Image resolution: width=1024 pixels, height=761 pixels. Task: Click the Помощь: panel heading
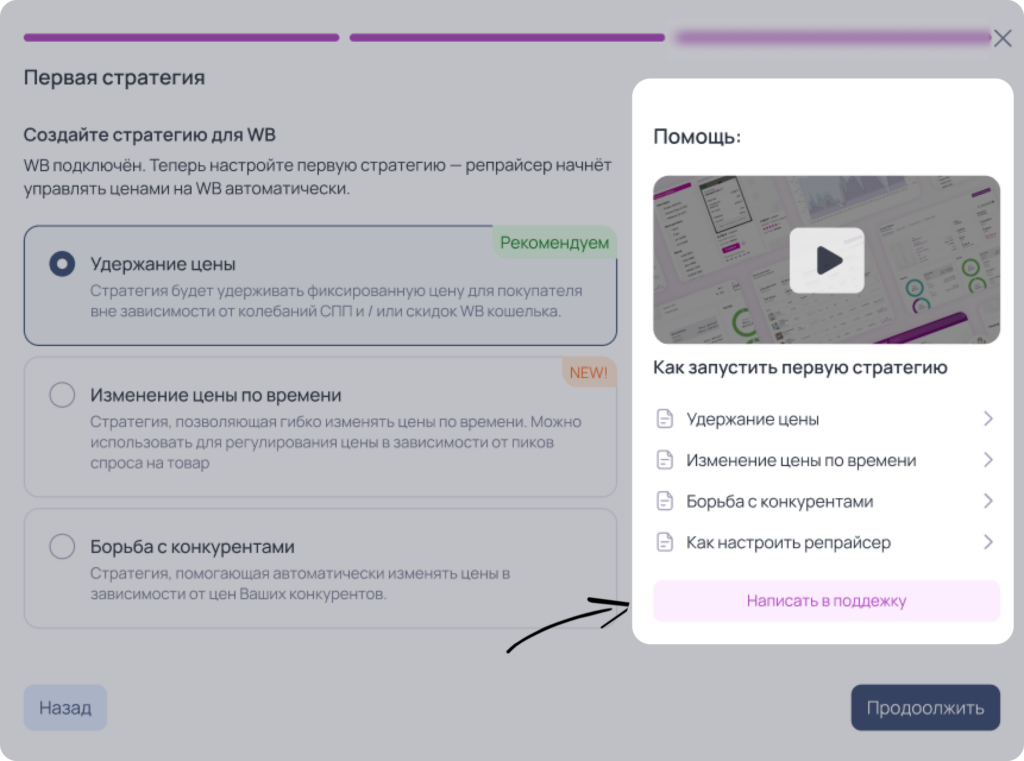pos(697,137)
